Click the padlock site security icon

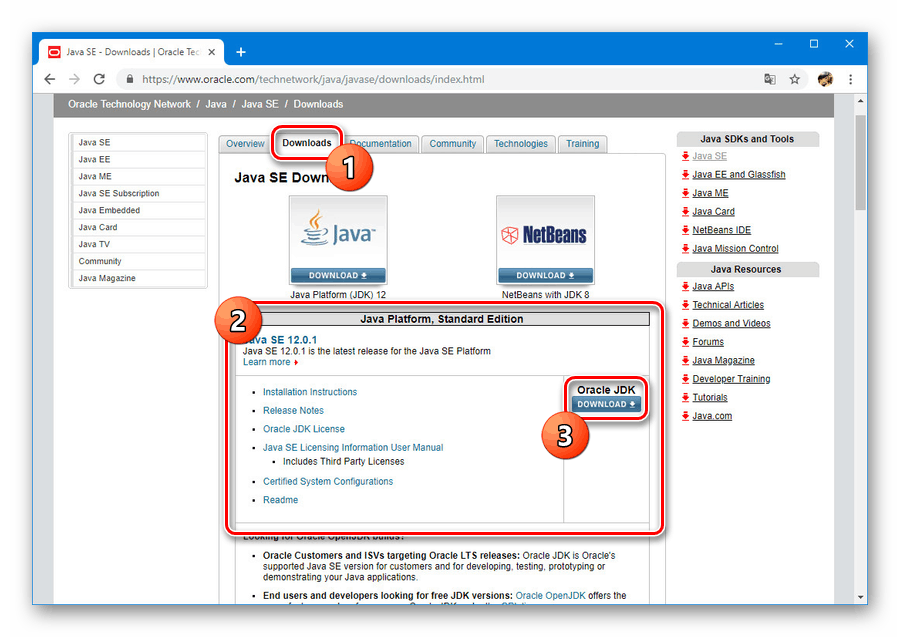(x=130, y=79)
